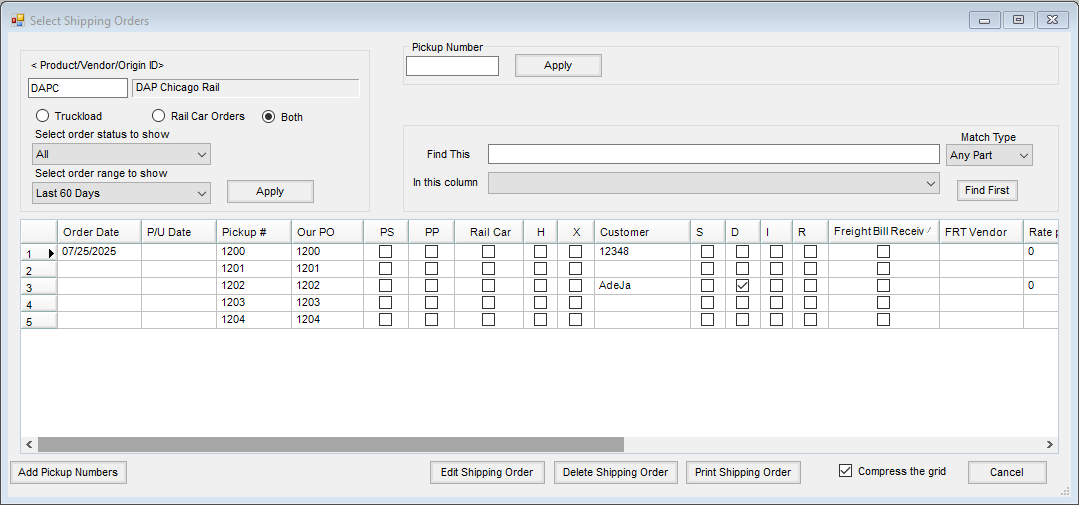This screenshot has width=1079, height=505.
Task: Click the Our PO column header
Action: [327, 232]
